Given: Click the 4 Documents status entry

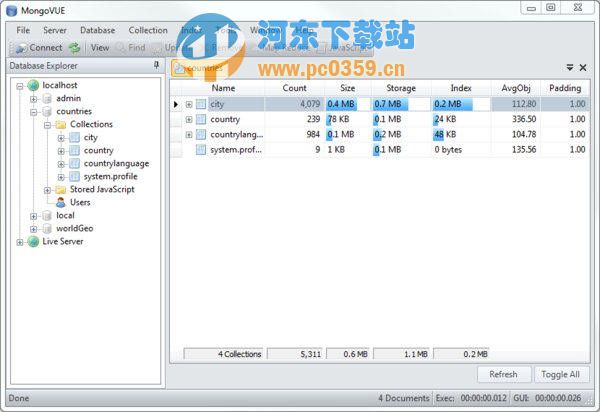Looking at the screenshot, I should (x=404, y=398).
